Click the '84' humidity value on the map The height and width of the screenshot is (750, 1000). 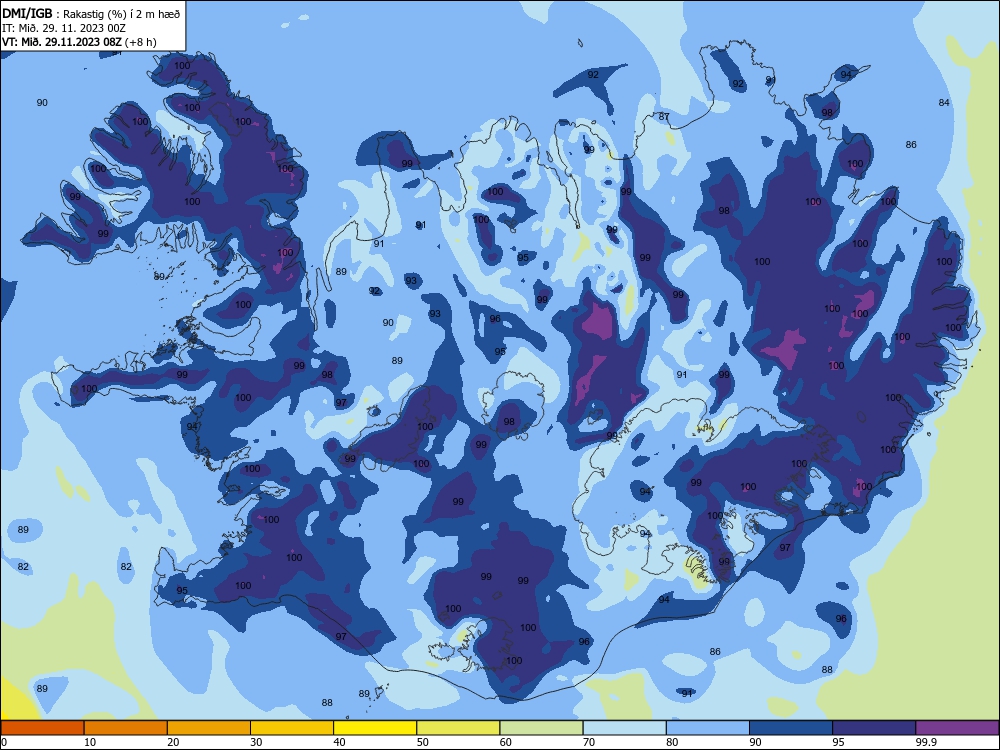944,103
